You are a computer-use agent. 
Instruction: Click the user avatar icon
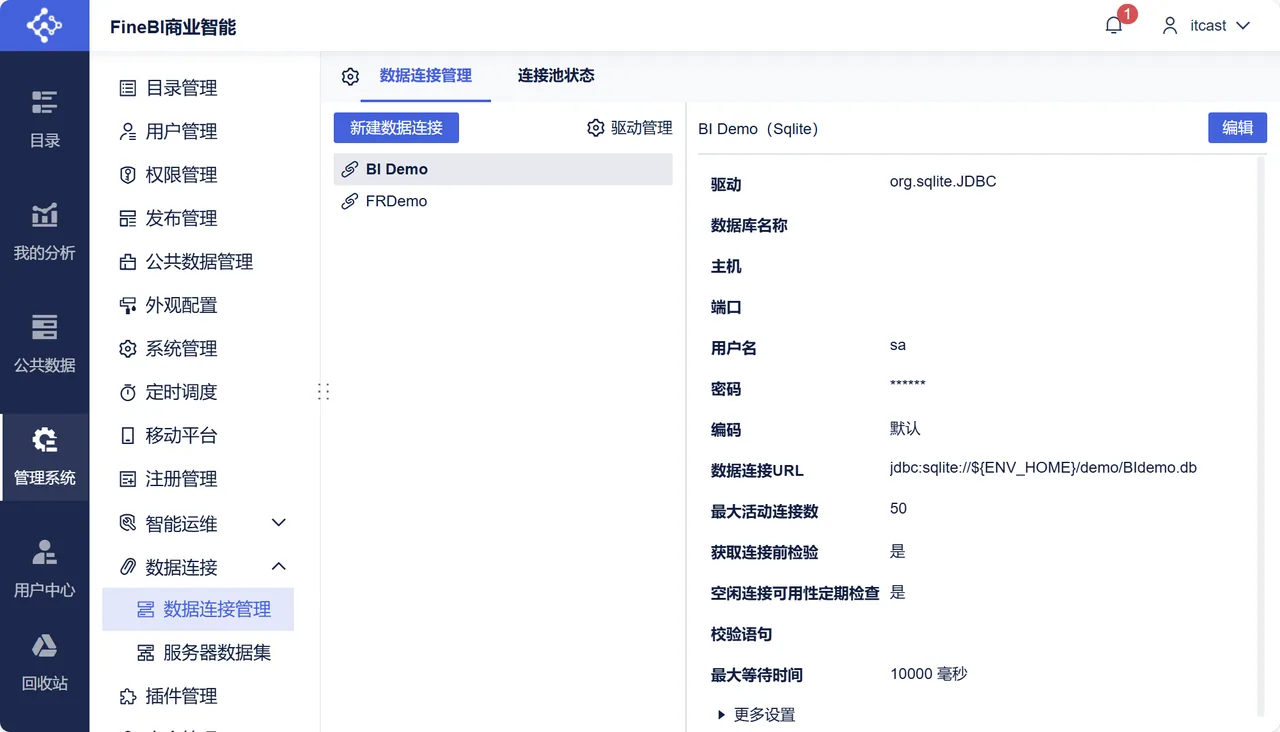(x=1170, y=26)
